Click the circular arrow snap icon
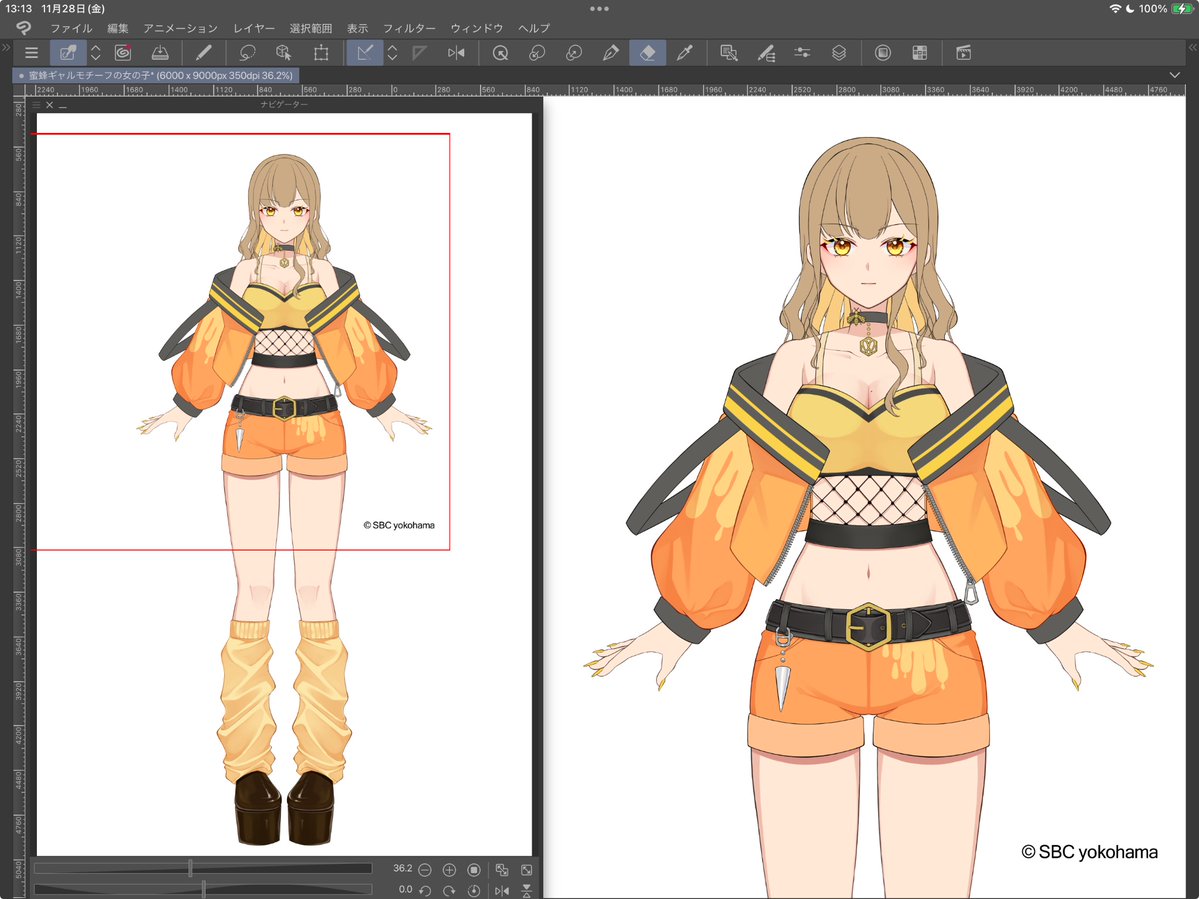The image size is (1199, 899). tap(500, 53)
